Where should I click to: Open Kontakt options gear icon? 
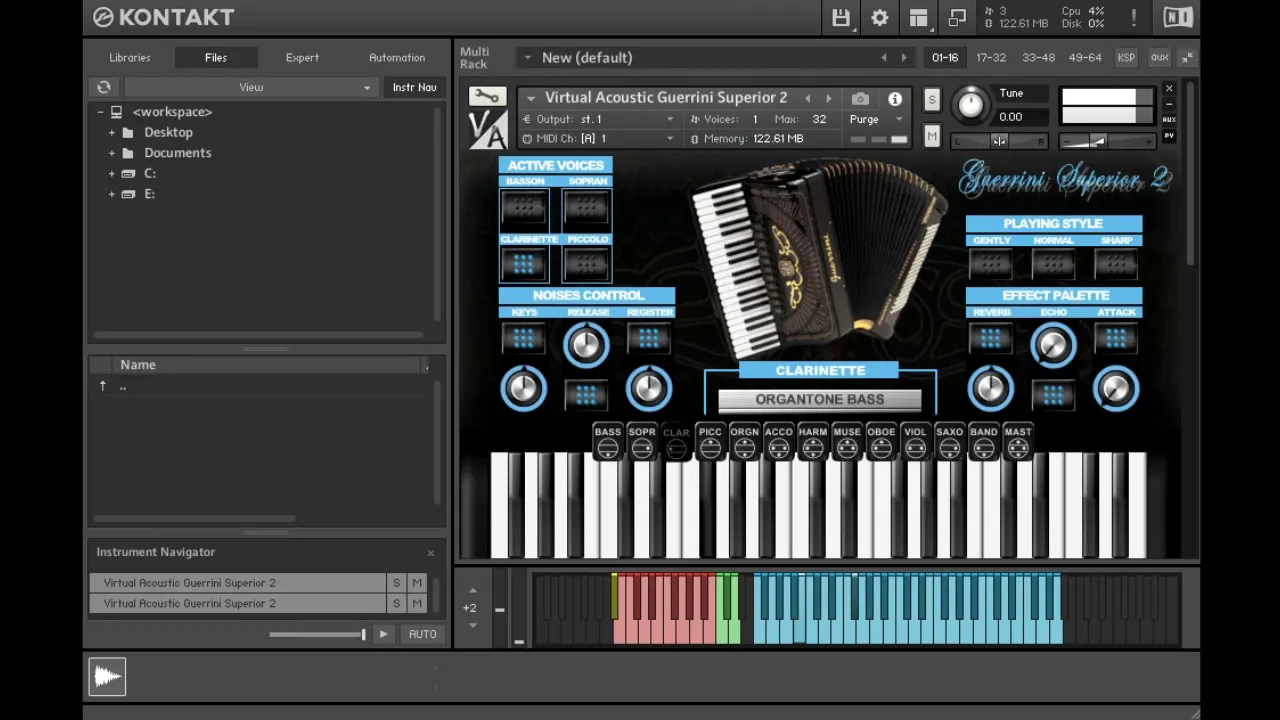pos(879,18)
